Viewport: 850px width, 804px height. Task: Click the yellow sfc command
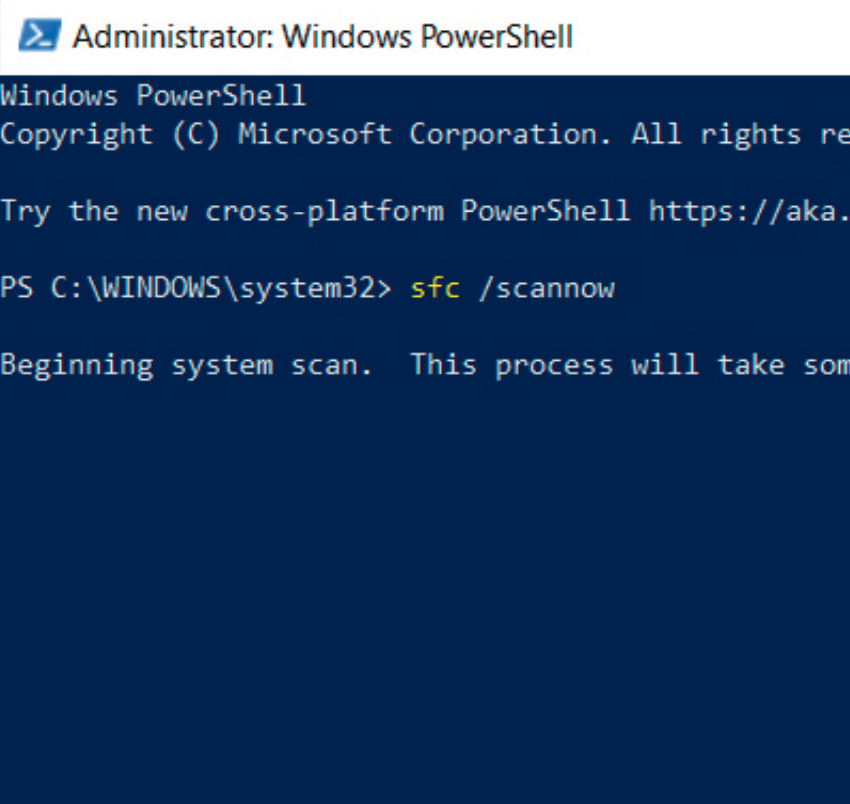[x=434, y=289]
